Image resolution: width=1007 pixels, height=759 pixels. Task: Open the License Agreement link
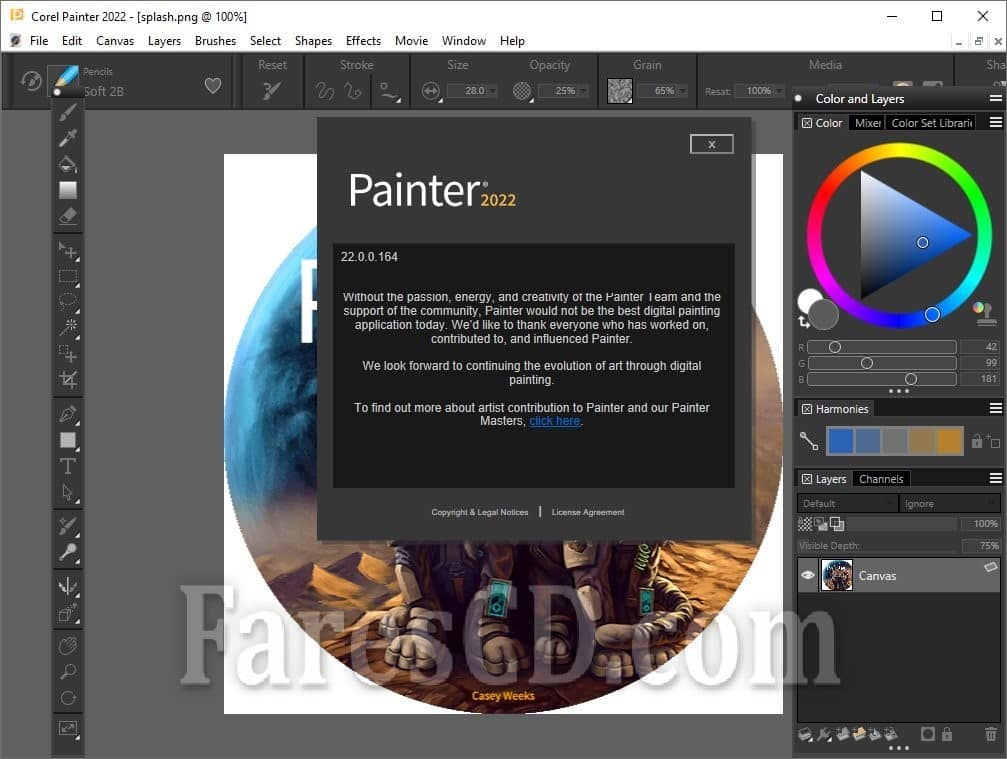[588, 512]
